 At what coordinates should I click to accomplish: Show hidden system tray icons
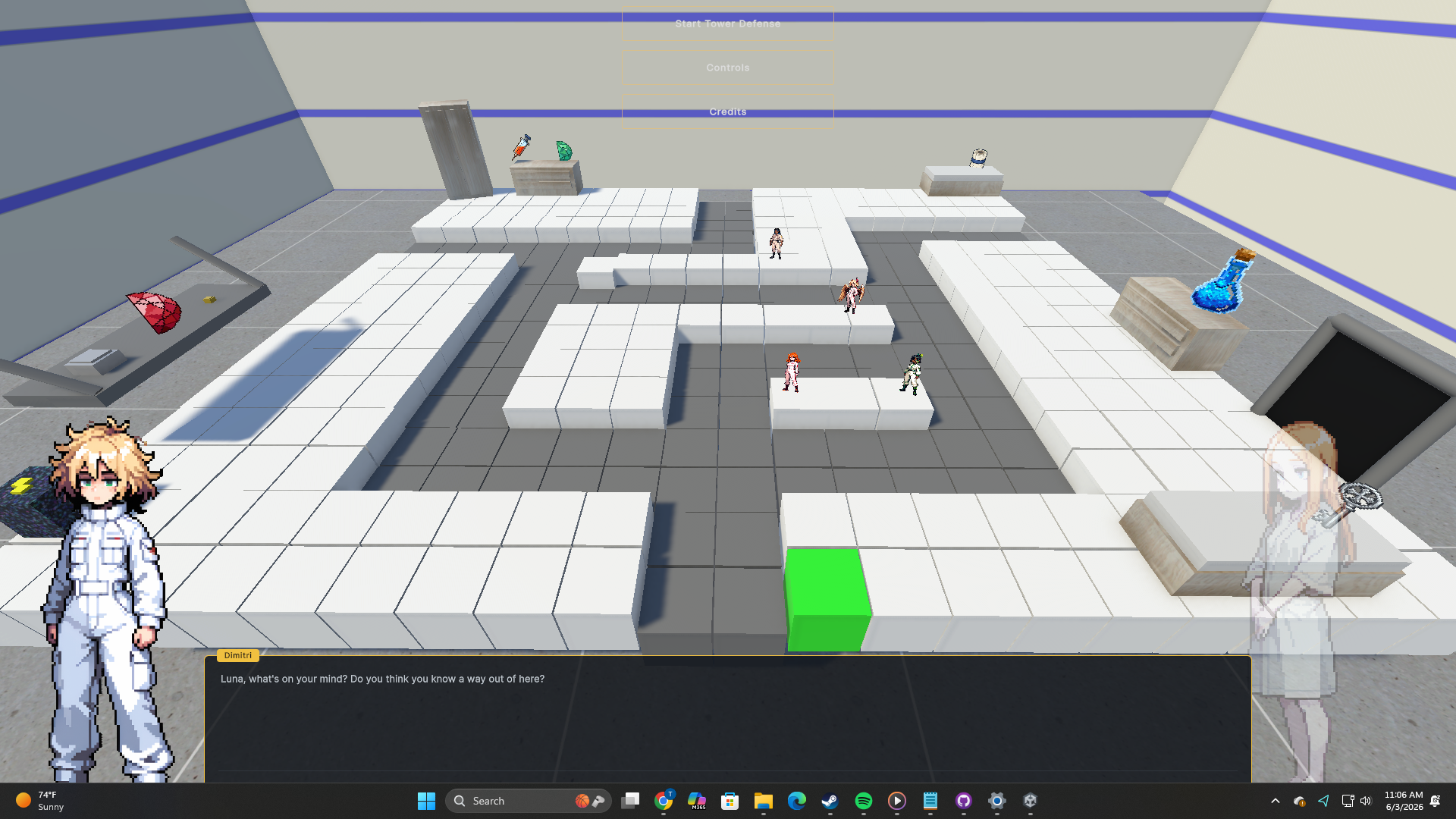coord(1276,801)
